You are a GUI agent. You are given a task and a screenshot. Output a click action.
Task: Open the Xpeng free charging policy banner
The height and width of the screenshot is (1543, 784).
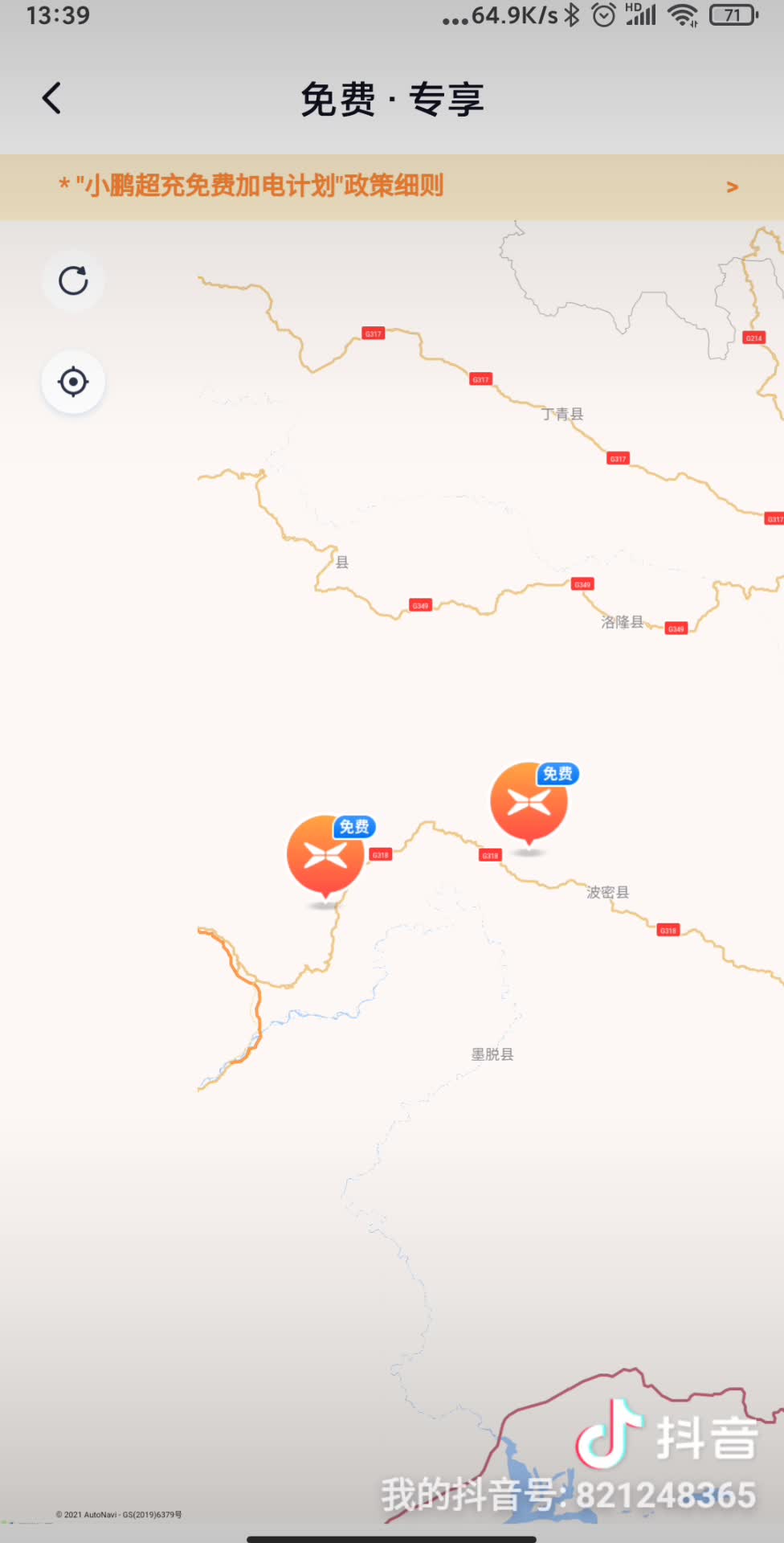coord(392,186)
